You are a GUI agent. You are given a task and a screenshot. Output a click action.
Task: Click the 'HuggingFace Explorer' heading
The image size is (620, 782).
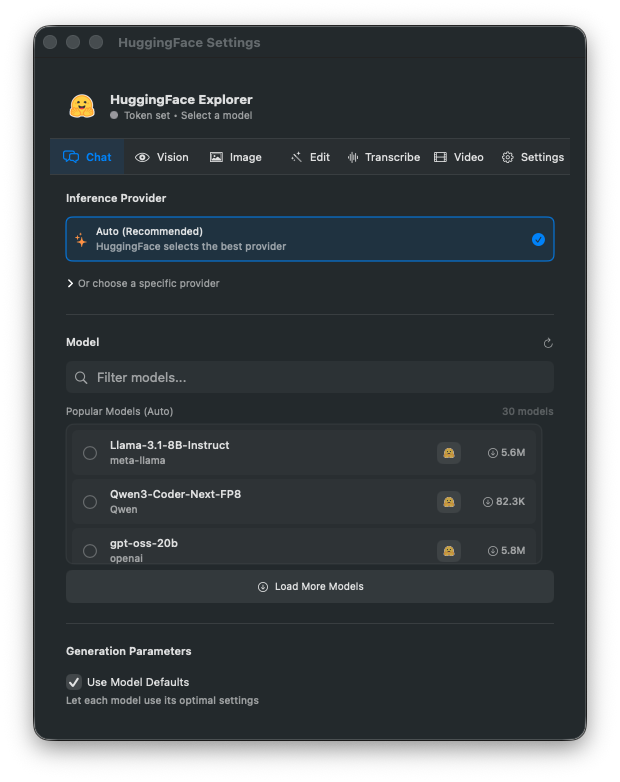point(182,99)
